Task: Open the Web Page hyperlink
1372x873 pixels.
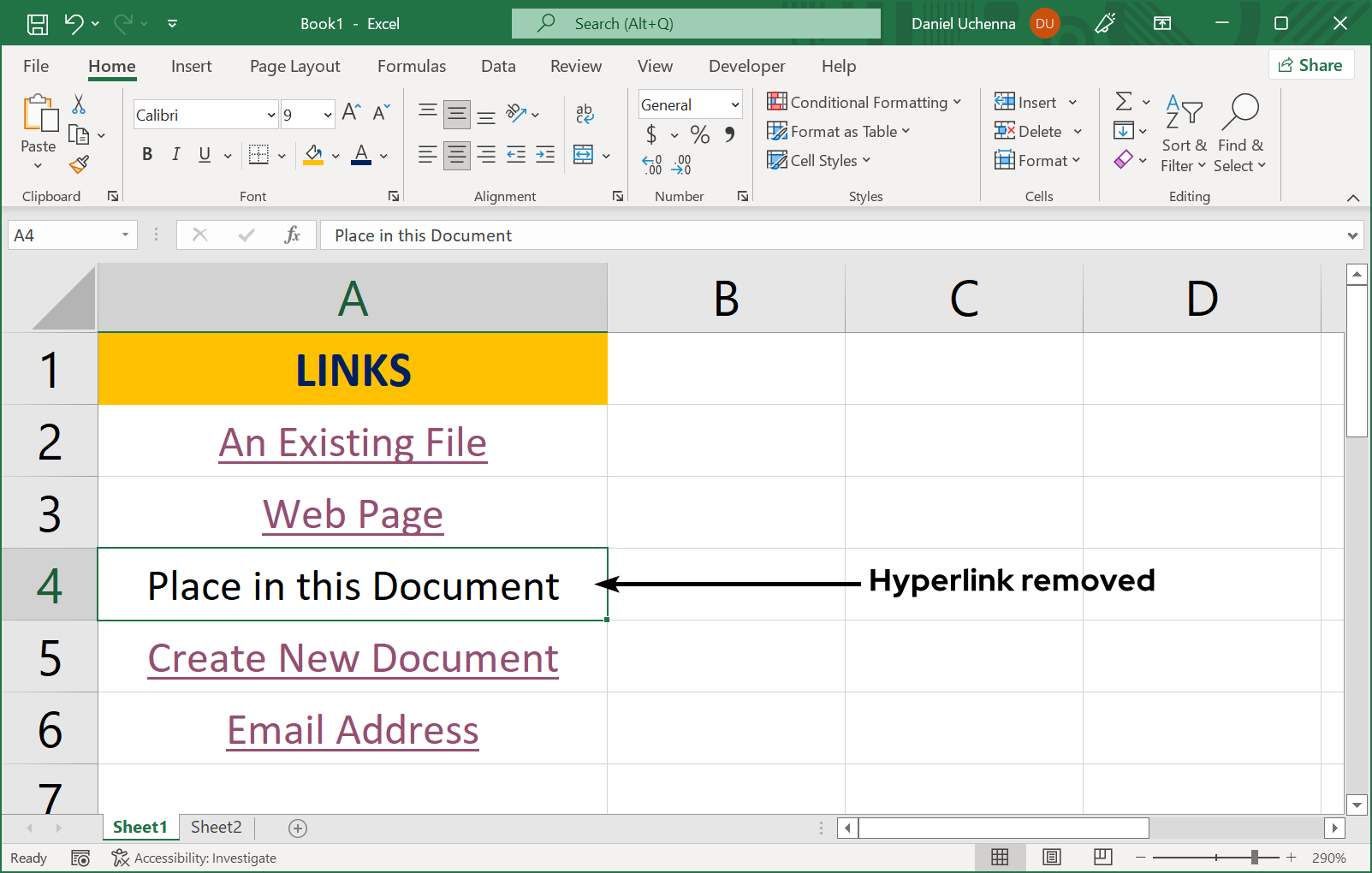Action: [352, 514]
